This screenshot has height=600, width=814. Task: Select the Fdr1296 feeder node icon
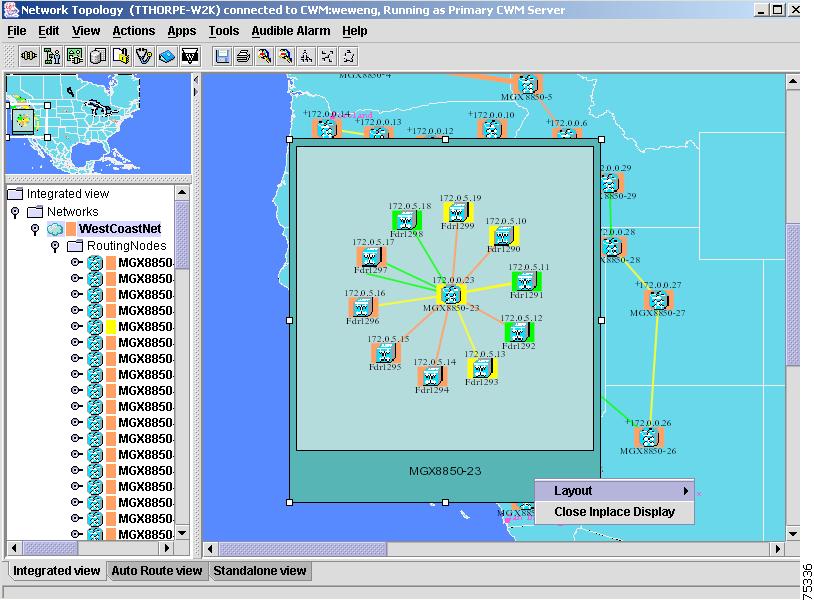pos(362,308)
